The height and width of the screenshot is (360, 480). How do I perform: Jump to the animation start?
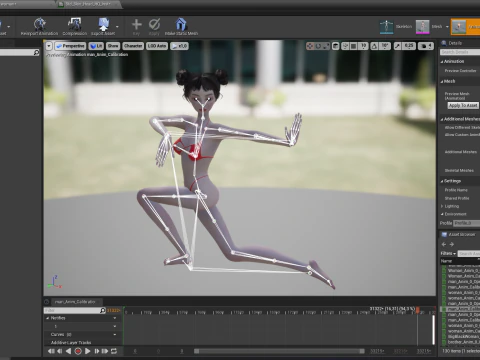tap(51, 351)
